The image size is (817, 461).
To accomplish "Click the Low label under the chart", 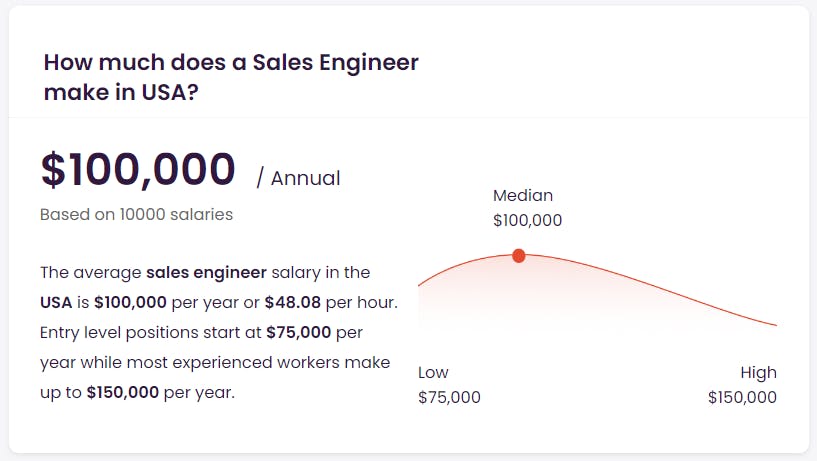I will [433, 372].
